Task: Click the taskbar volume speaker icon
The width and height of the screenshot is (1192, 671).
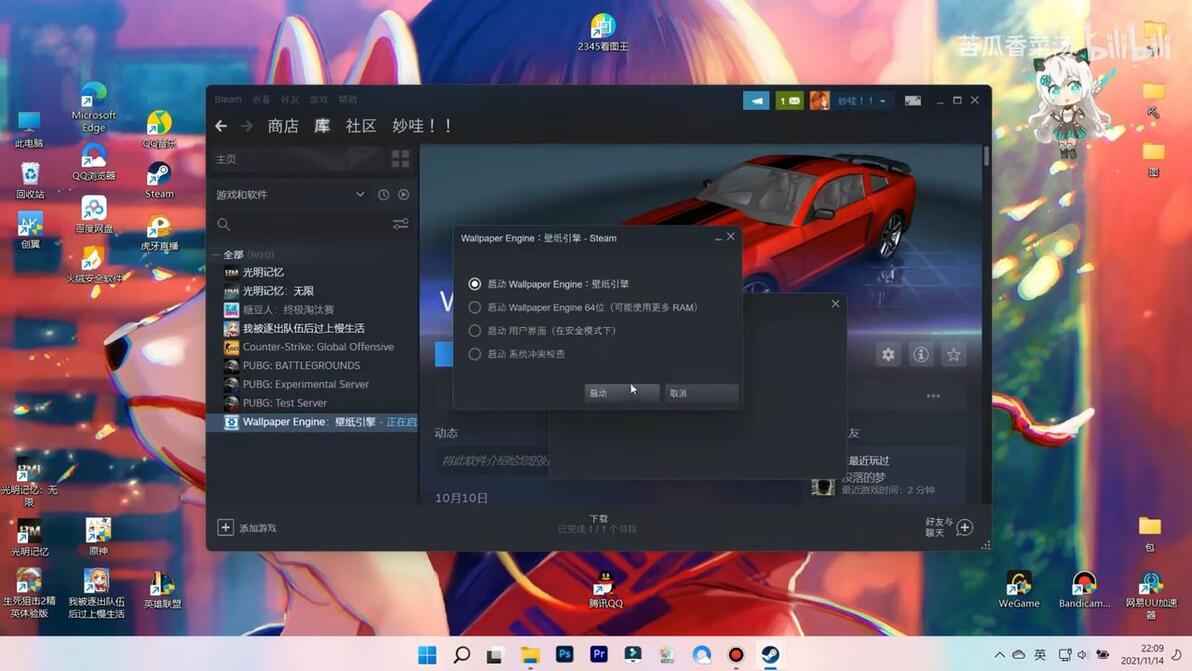Action: (x=1083, y=654)
